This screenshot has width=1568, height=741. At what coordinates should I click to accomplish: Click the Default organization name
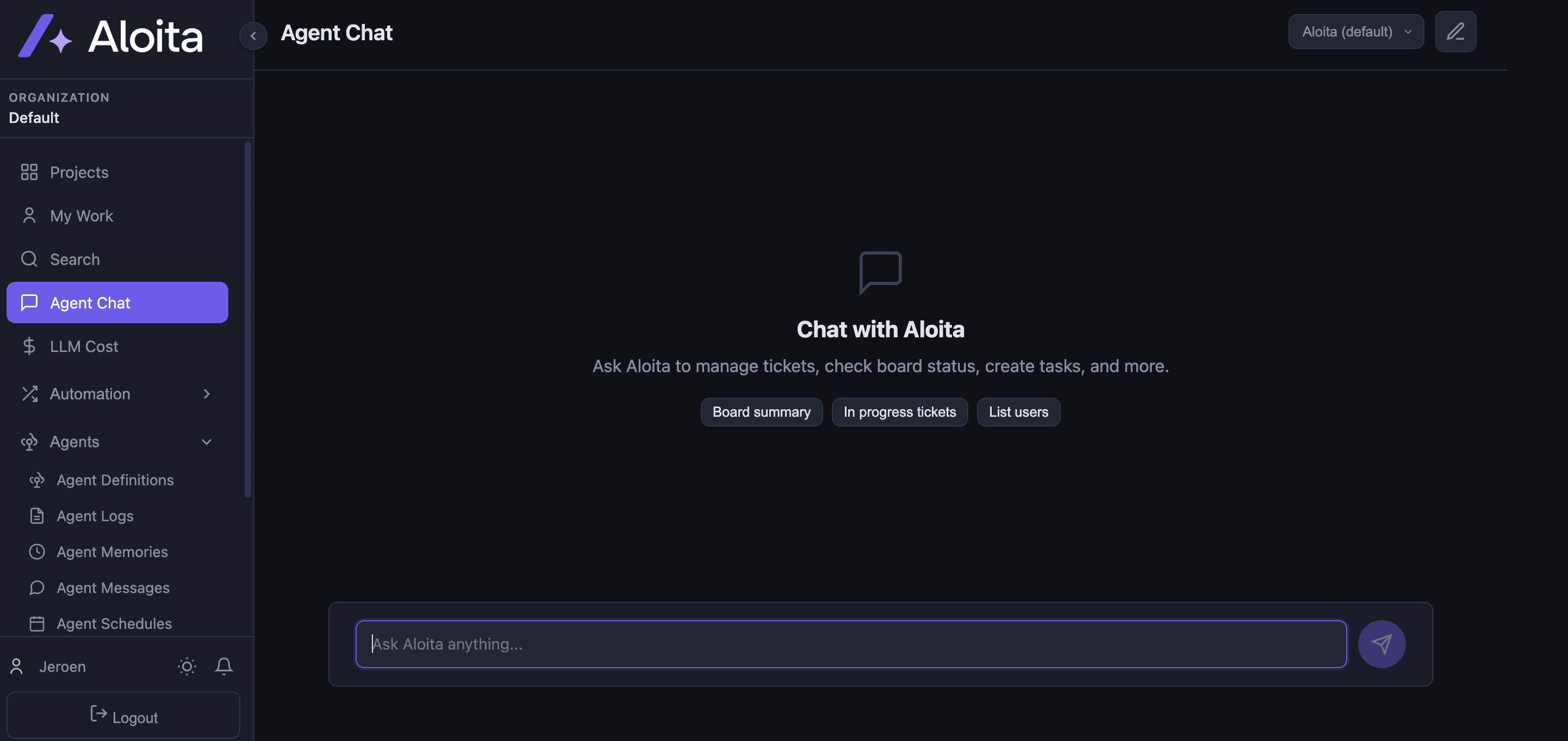tap(34, 118)
